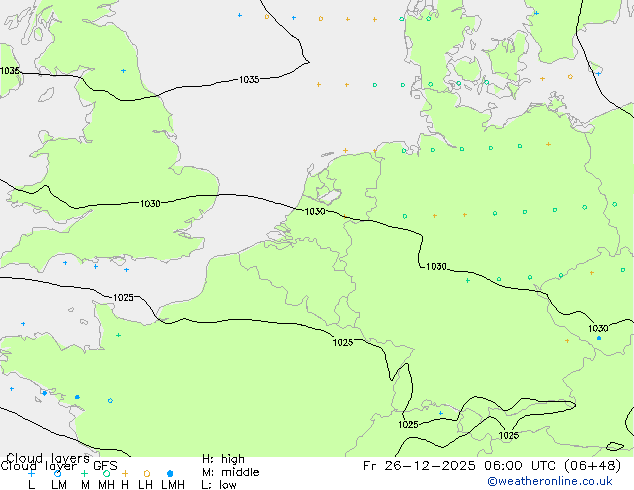Click the 1030 isobar label over southern England
The height and width of the screenshot is (490, 634).
(150, 204)
